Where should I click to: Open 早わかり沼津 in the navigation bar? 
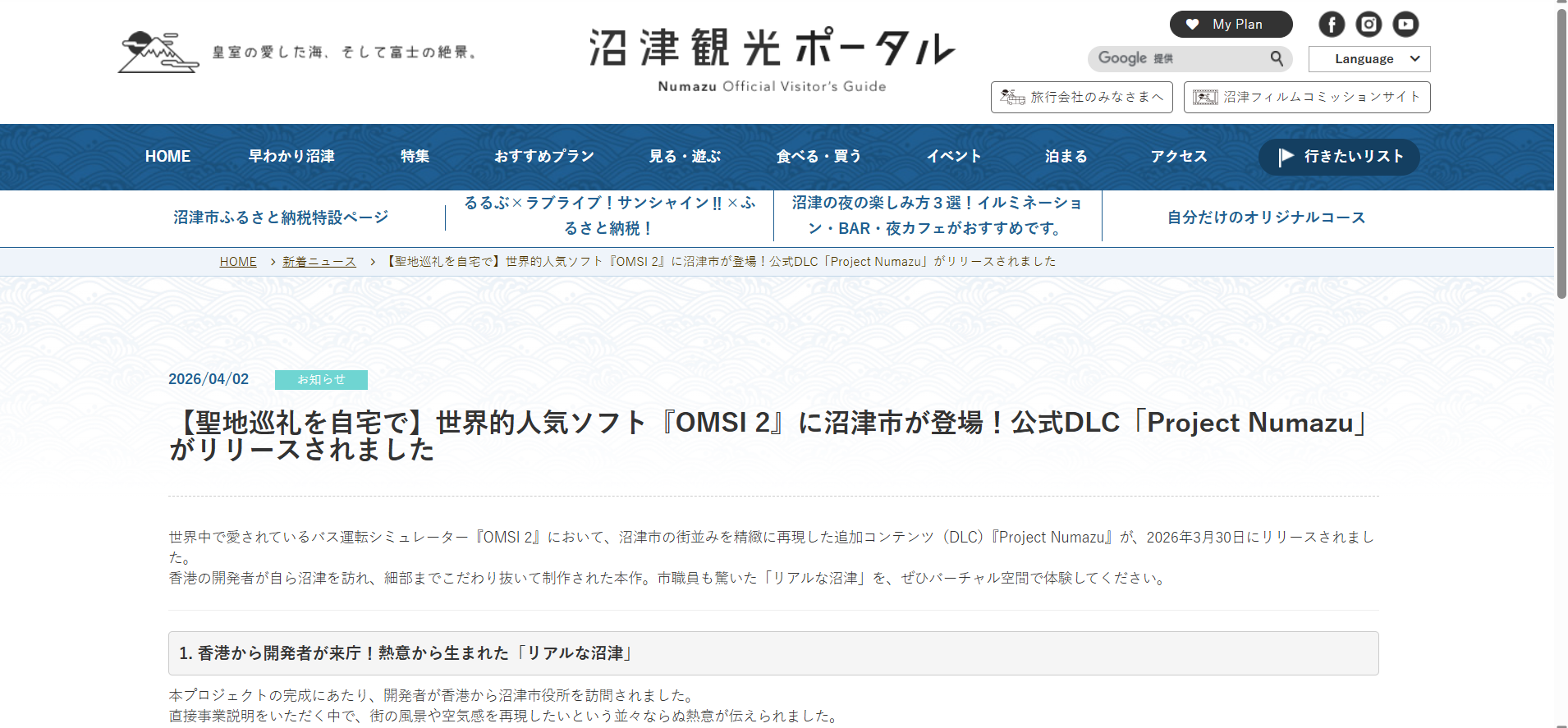coord(291,157)
